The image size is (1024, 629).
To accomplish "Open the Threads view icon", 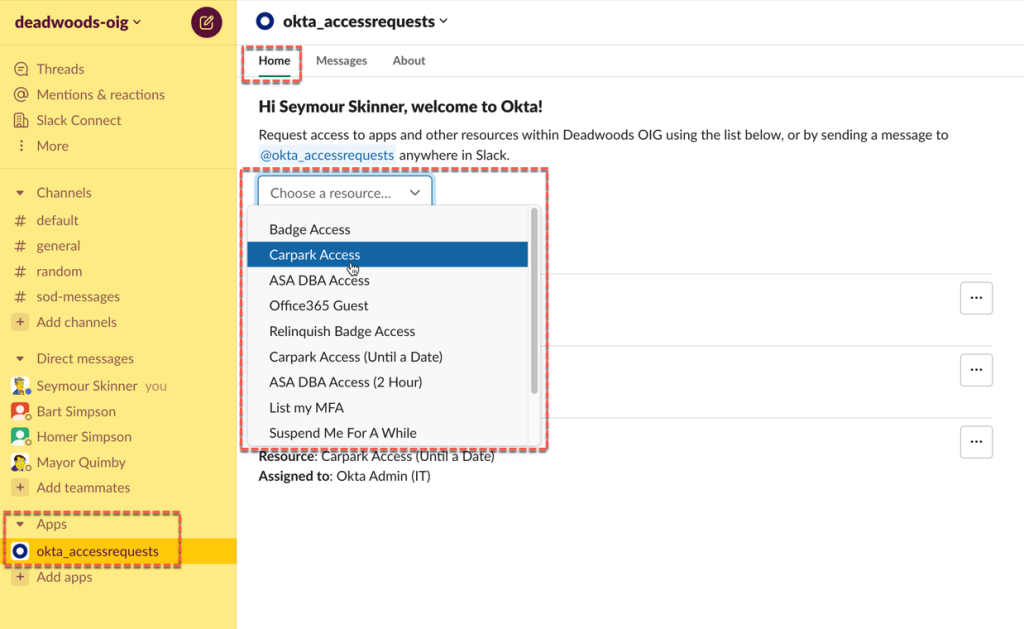I will 21,69.
